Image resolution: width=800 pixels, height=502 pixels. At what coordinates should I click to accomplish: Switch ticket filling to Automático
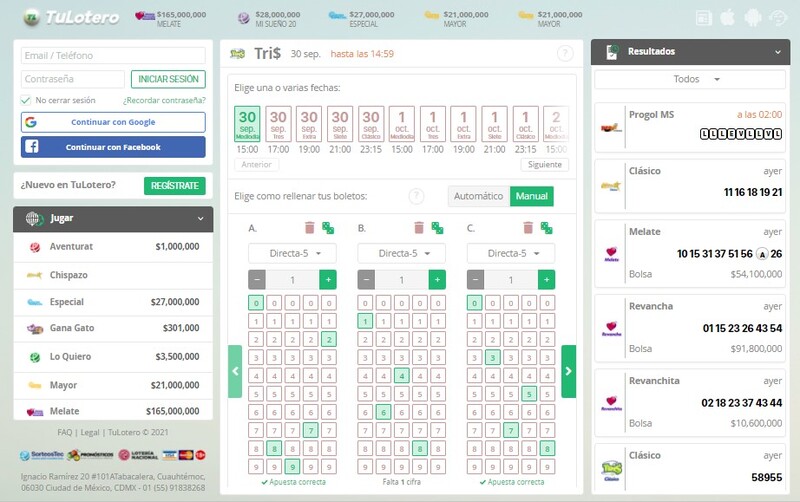point(478,196)
